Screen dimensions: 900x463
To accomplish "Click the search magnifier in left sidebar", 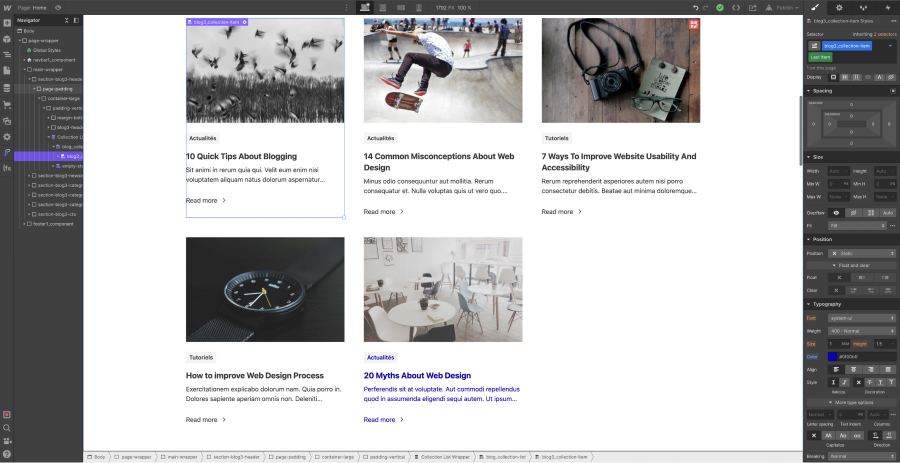I will pyautogui.click(x=7, y=427).
